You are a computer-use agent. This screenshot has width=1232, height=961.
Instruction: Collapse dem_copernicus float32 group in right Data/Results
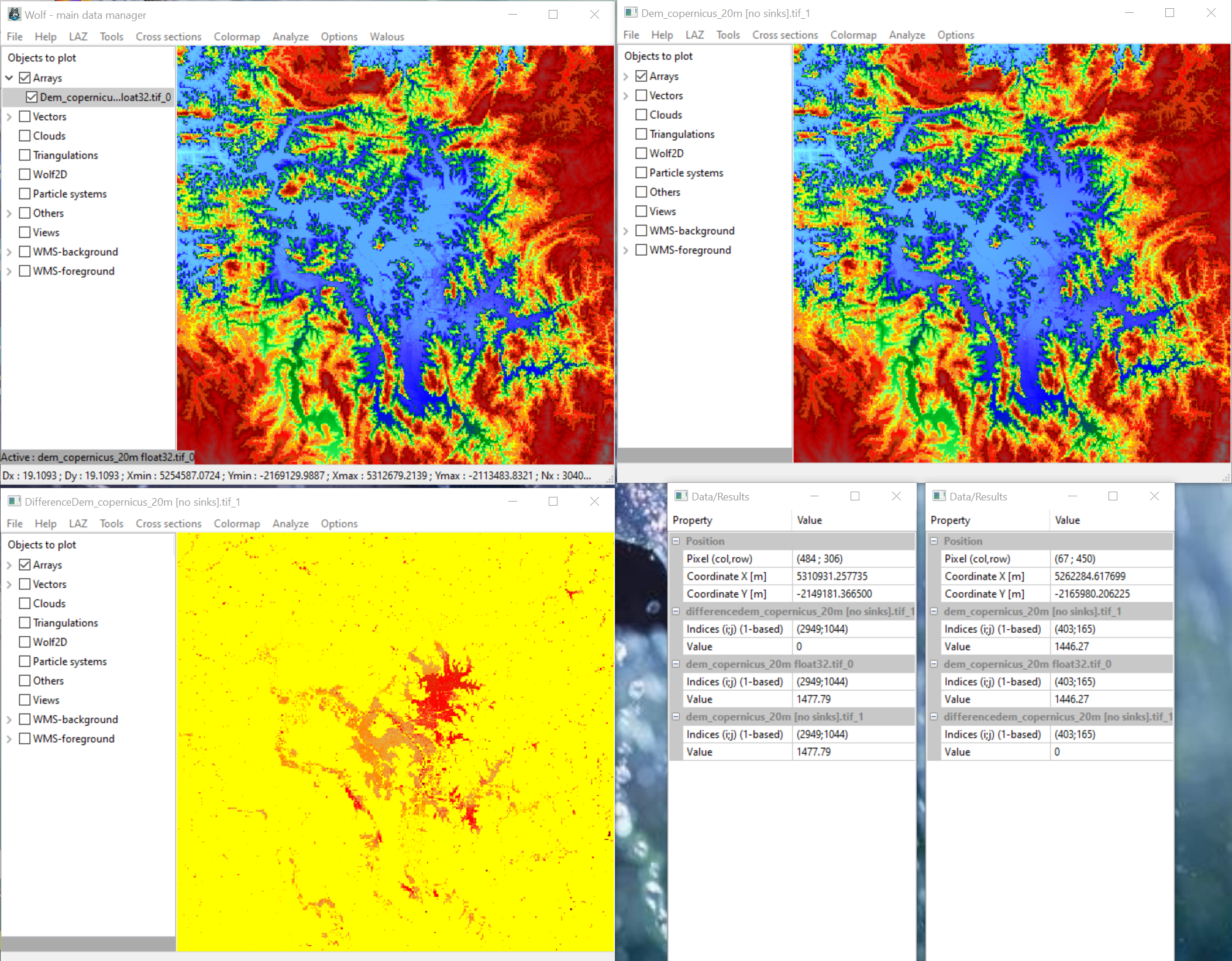click(x=934, y=664)
